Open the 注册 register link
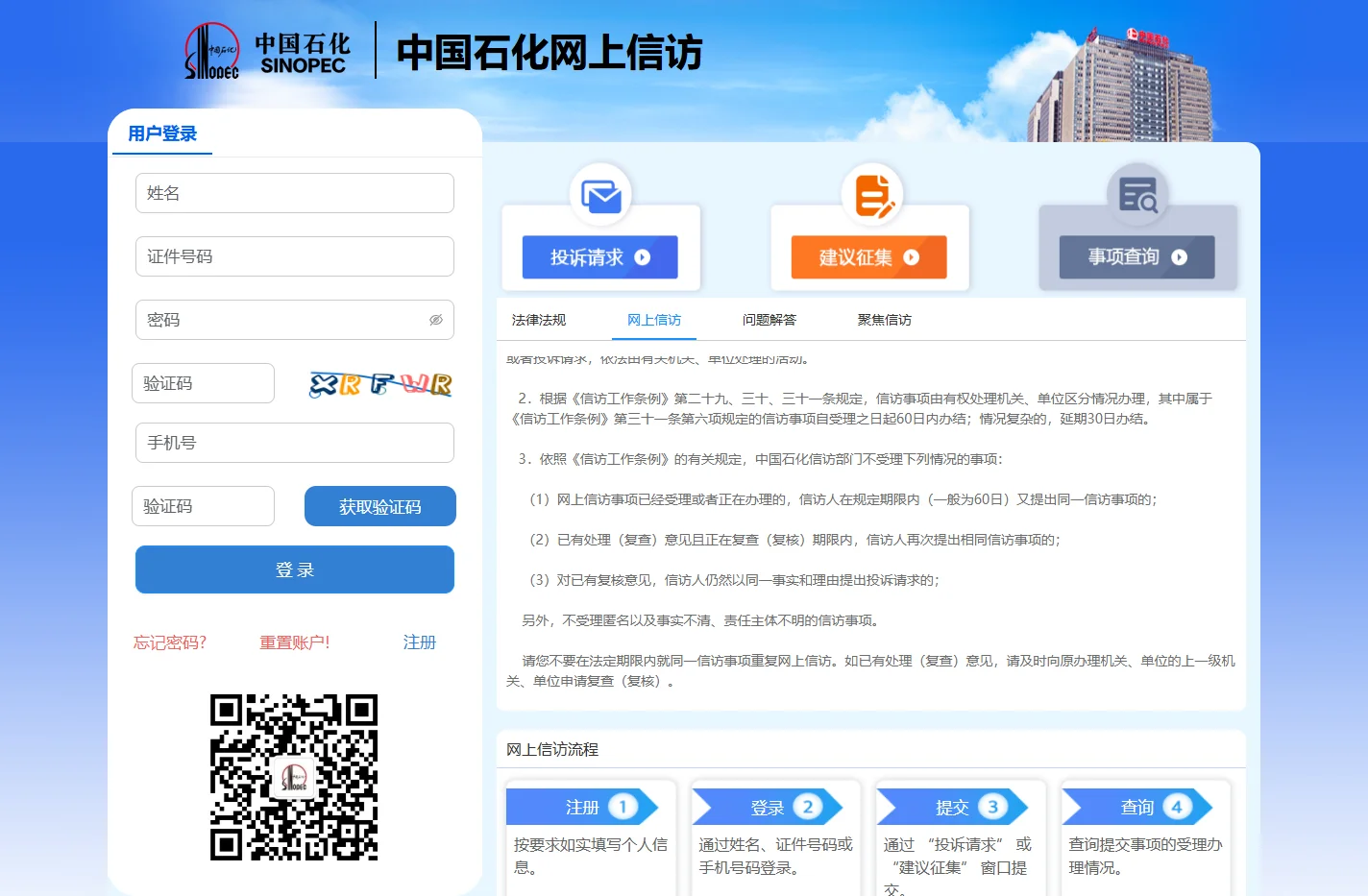Viewport: 1368px width, 896px height. click(420, 642)
